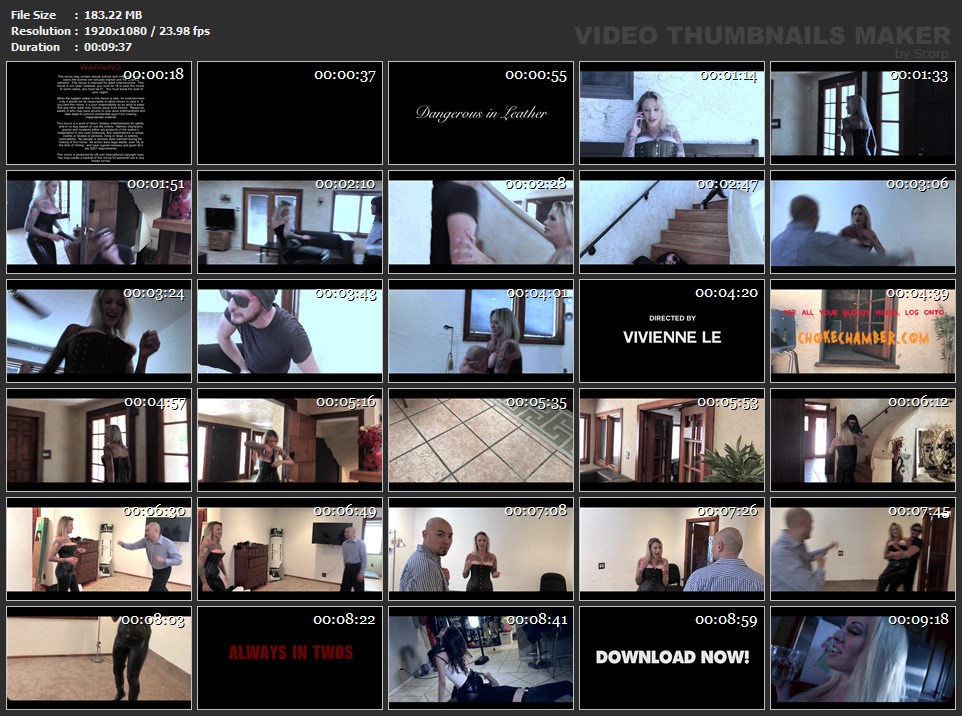The image size is (962, 716).
Task: Select the resolution text "1920x1080 / 23.98 fps"
Action: 147,31
